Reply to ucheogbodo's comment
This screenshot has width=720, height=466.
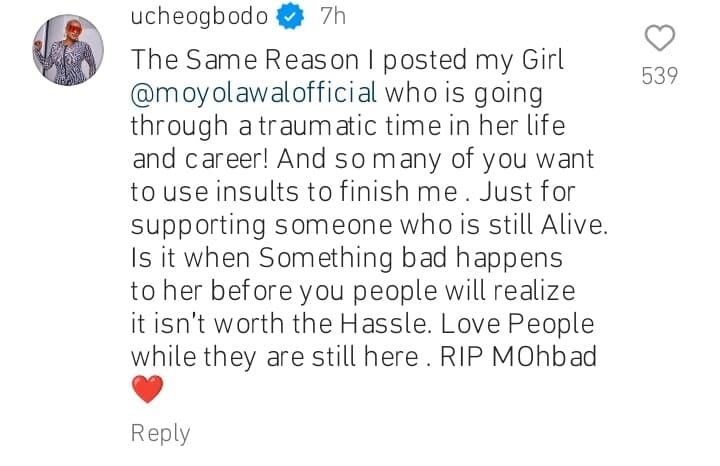[160, 433]
